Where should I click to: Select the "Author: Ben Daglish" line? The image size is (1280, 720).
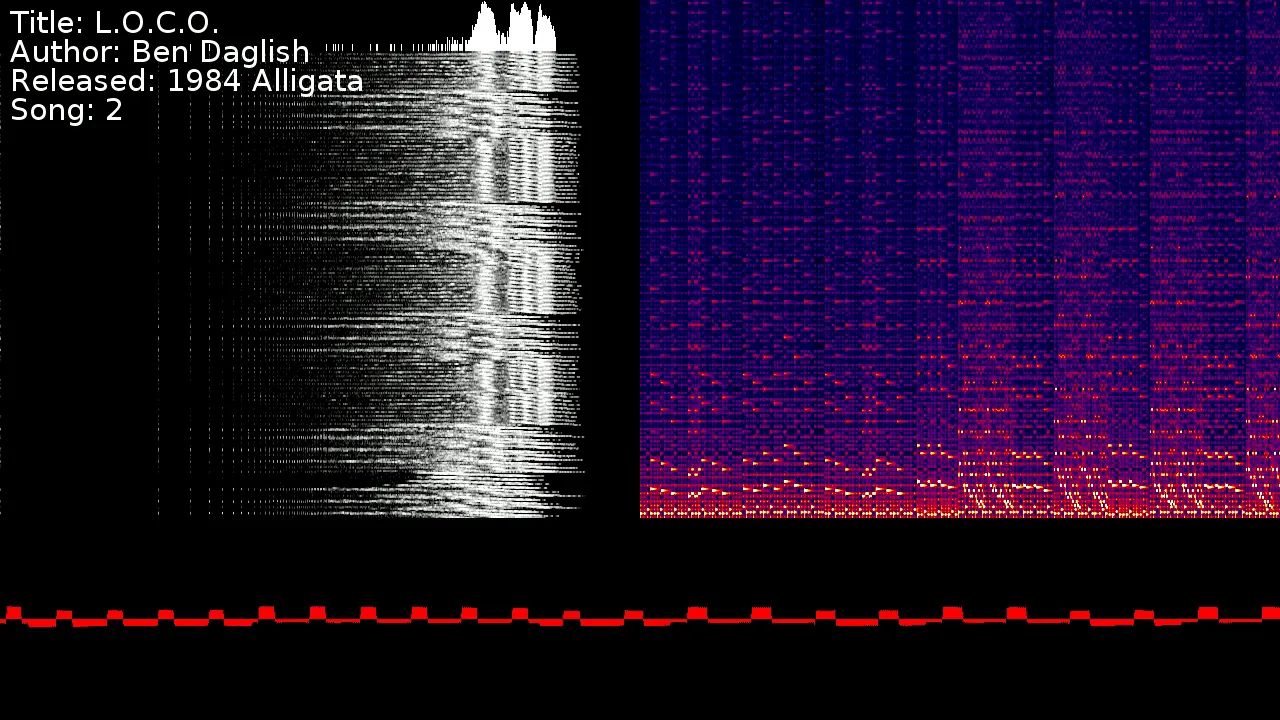point(160,52)
